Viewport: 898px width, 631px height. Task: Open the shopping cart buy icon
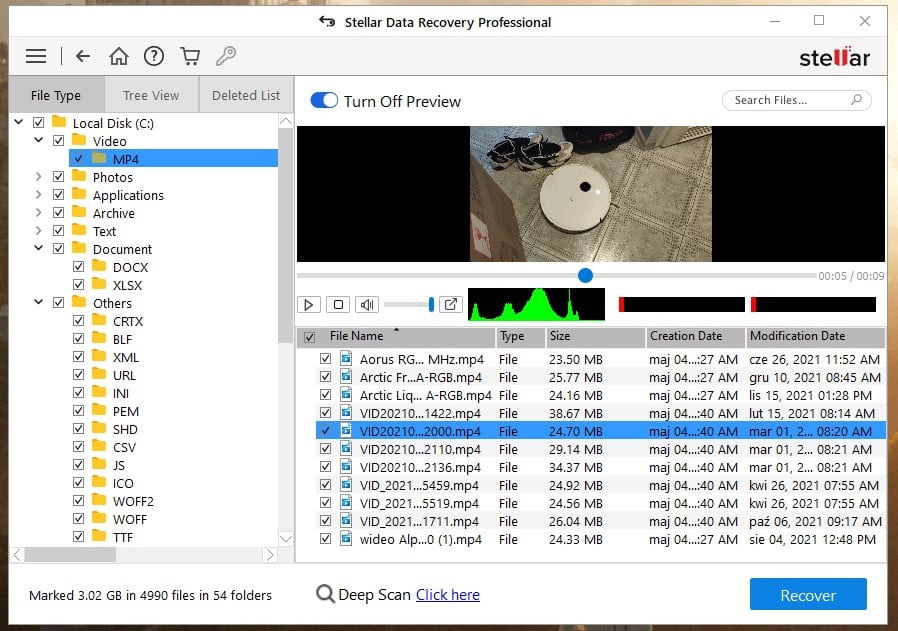click(x=190, y=56)
